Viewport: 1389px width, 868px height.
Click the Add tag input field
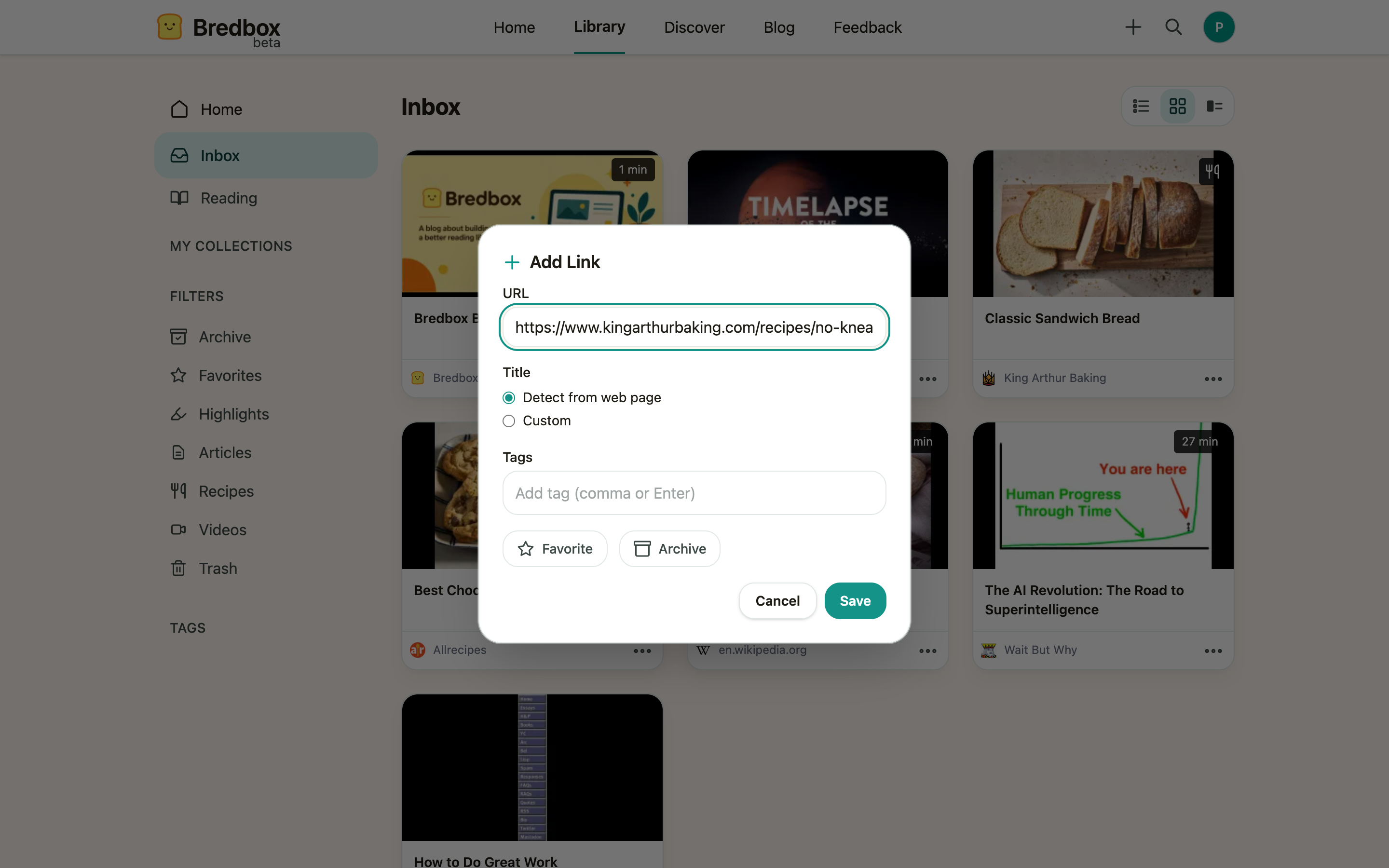coord(694,493)
